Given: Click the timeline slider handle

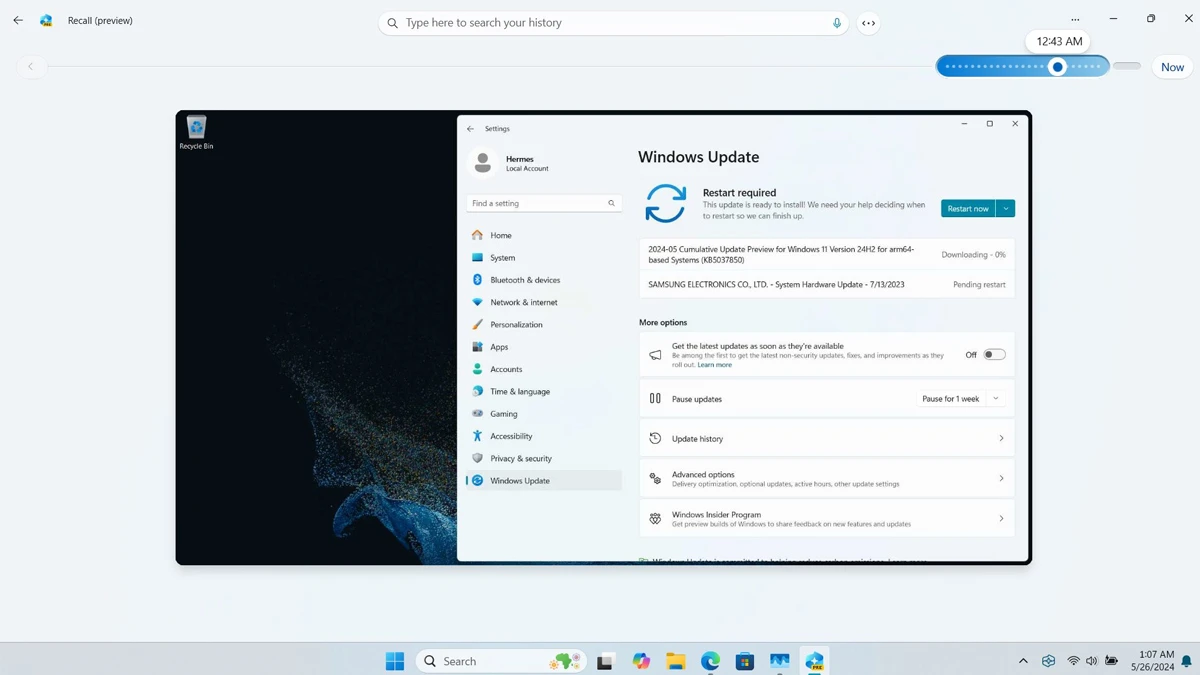Looking at the screenshot, I should tap(1058, 67).
